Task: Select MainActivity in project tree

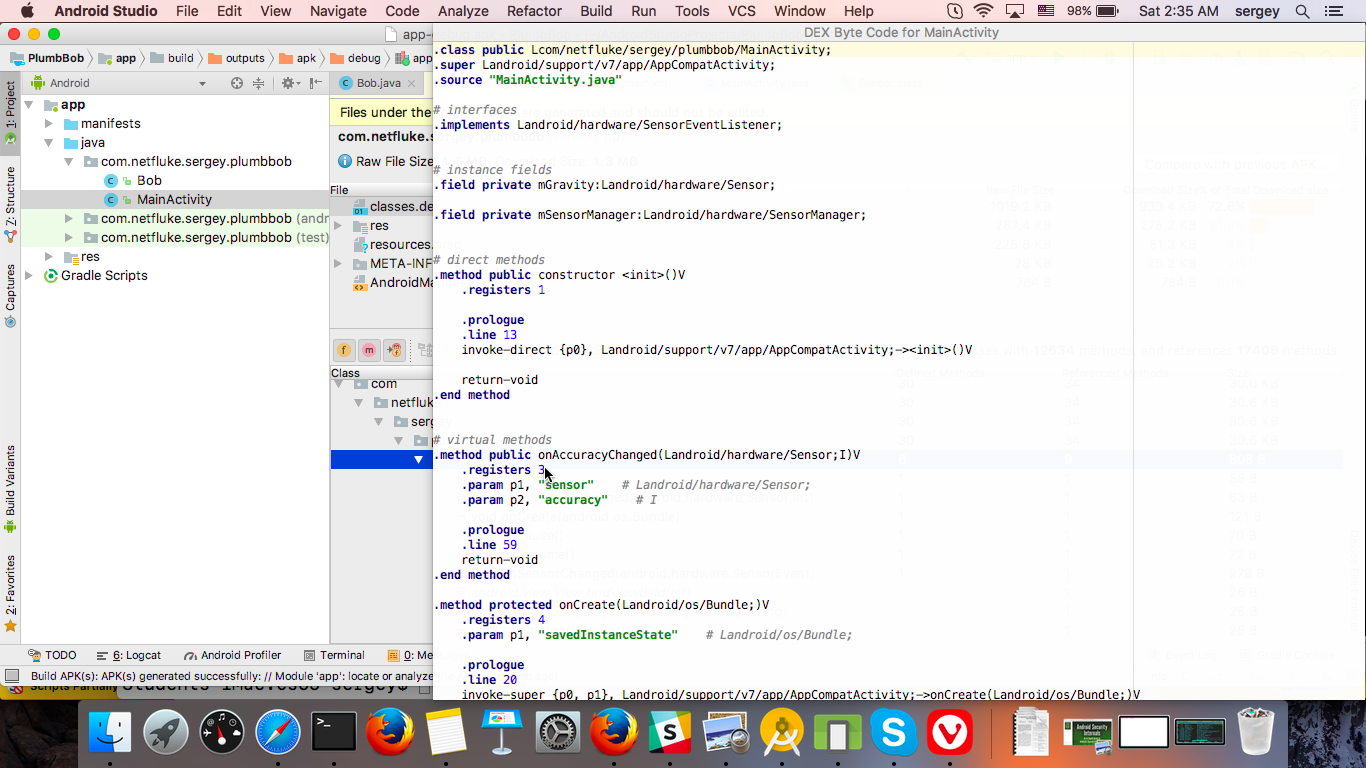Action: click(174, 200)
